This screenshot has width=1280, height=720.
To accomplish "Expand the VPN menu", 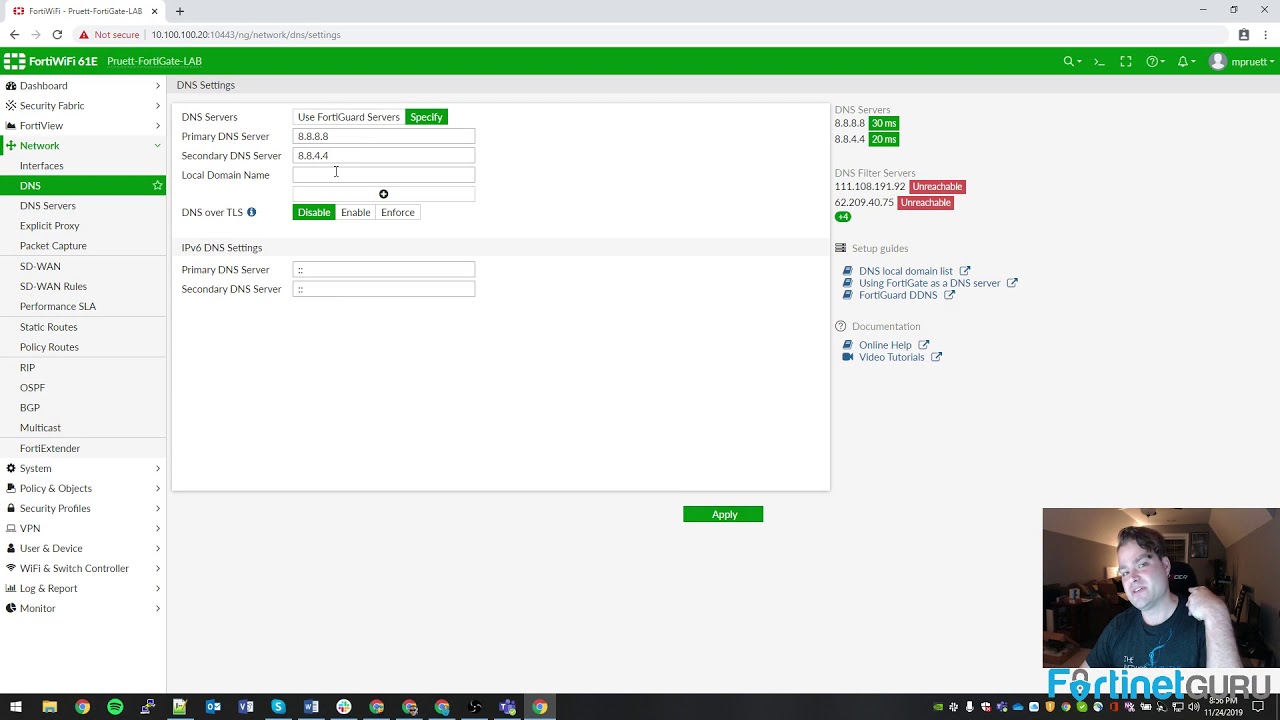I will pos(83,528).
